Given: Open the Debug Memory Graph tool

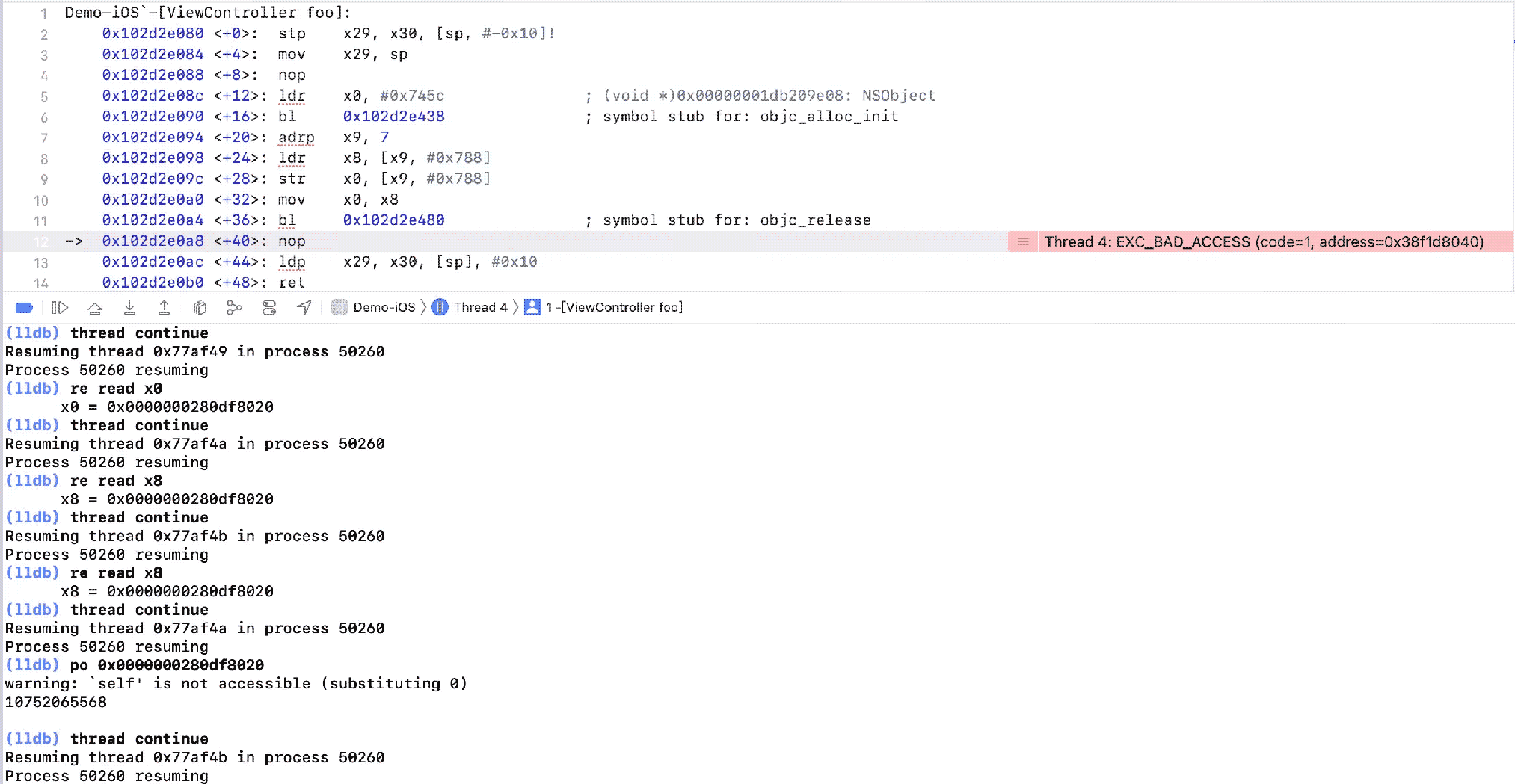Looking at the screenshot, I should coord(234,307).
